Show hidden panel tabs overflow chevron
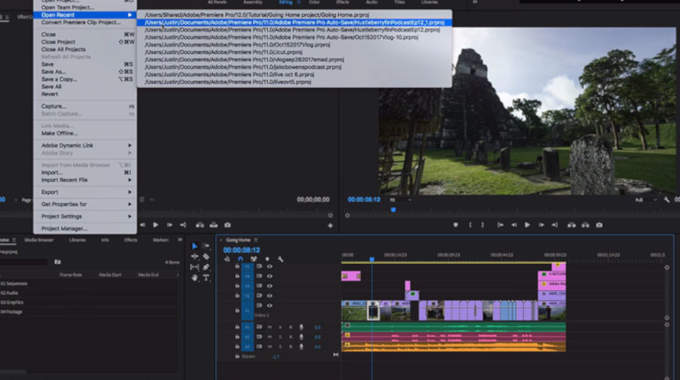Image resolution: width=680 pixels, height=380 pixels. 180,239
